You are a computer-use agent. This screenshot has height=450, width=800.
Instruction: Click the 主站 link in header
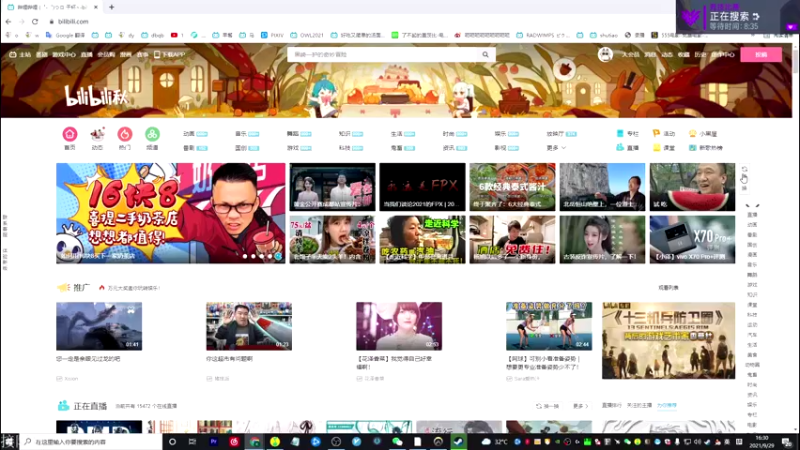click(x=20, y=55)
